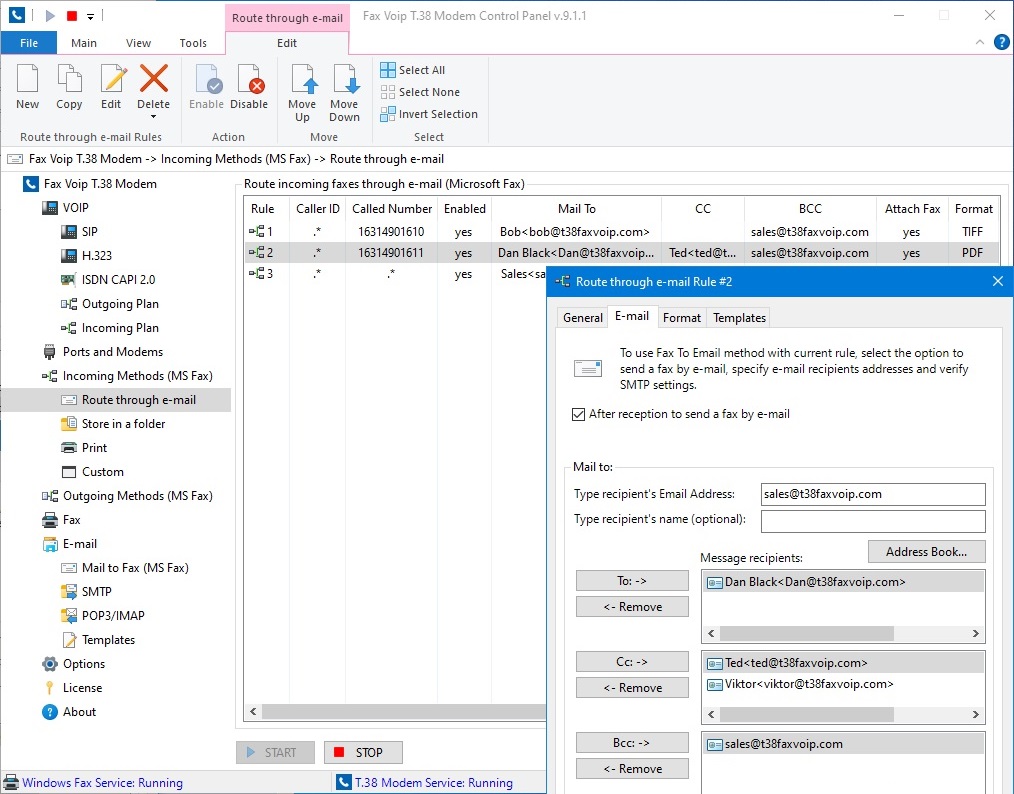Switch to the Tools ribbon tab
This screenshot has width=1014, height=794.
pyautogui.click(x=193, y=43)
